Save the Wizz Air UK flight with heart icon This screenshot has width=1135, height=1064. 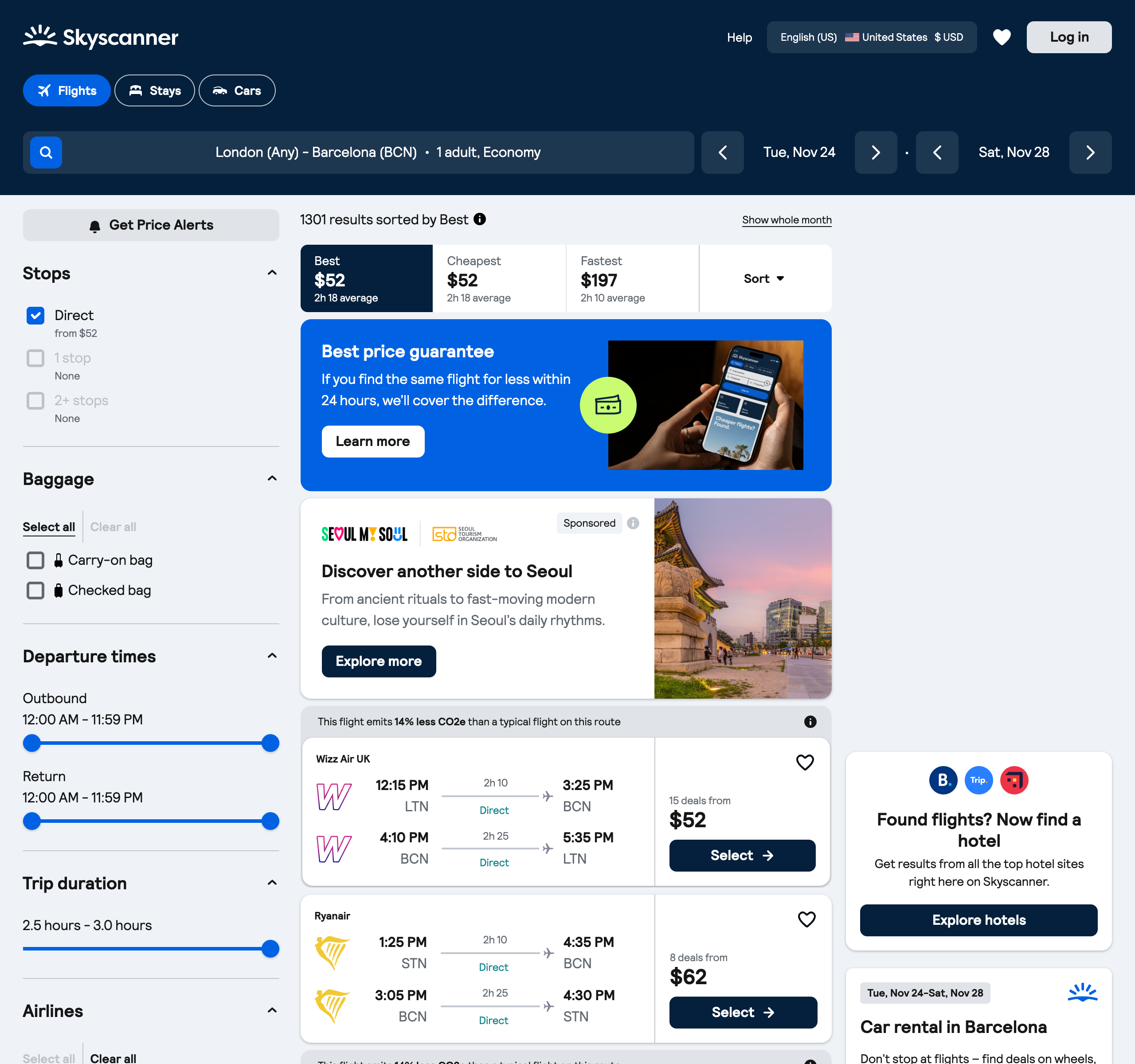tap(805, 762)
